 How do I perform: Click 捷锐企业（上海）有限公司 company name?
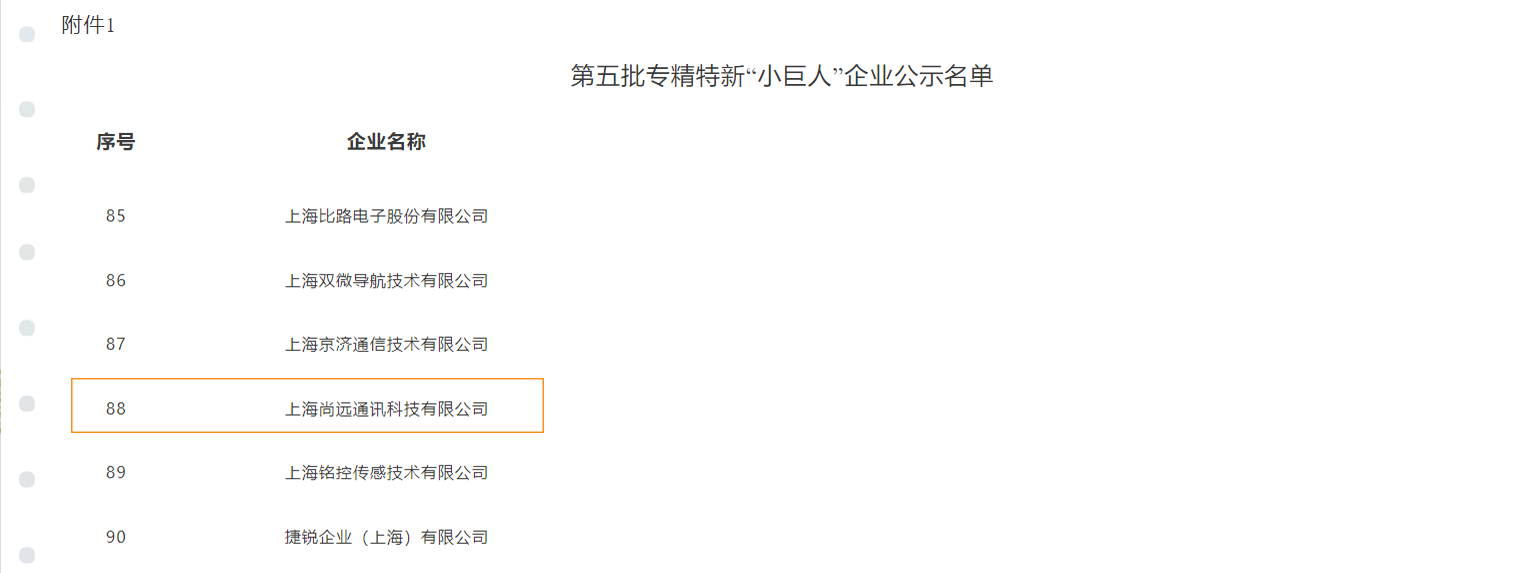click(387, 538)
